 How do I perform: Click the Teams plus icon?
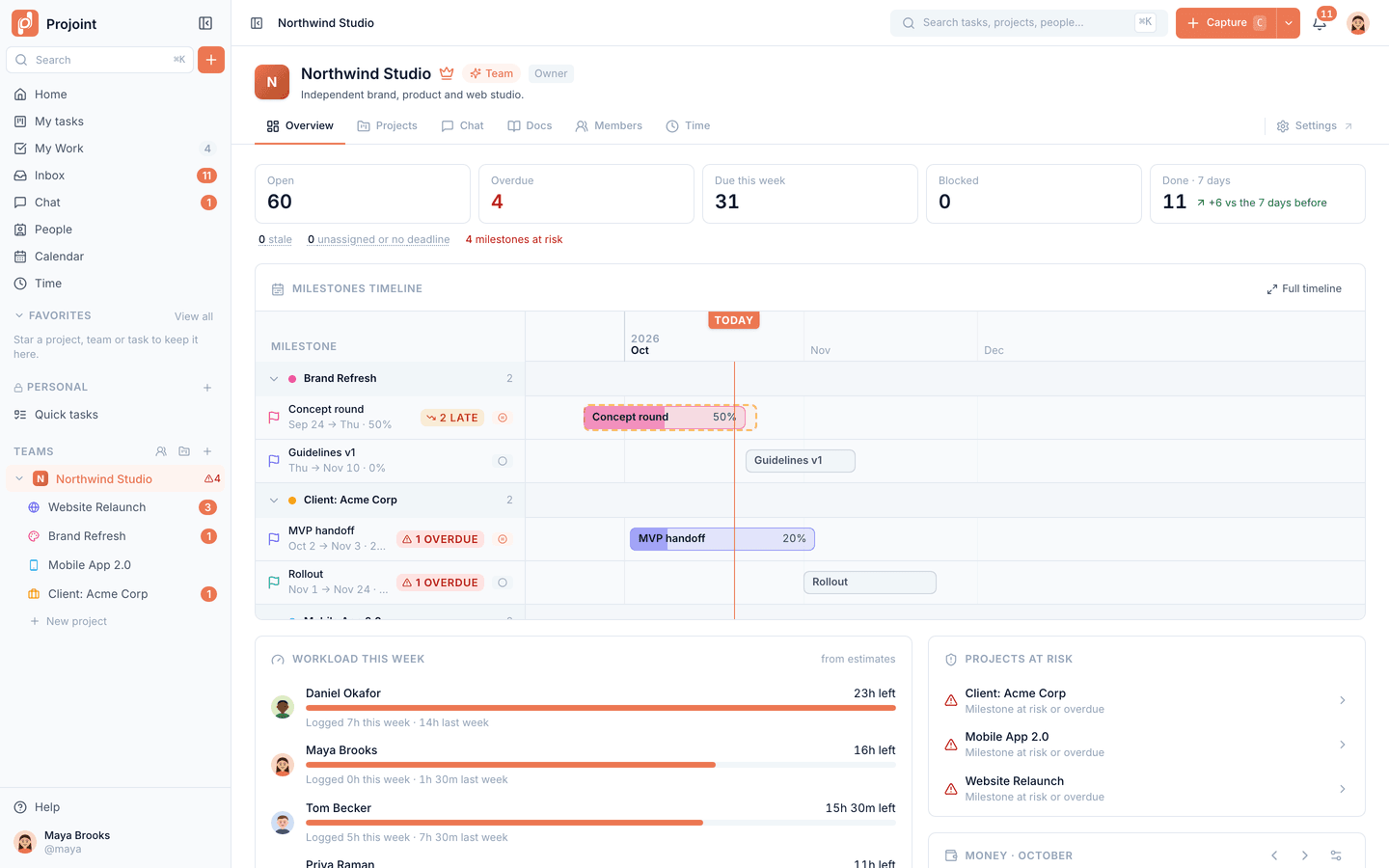click(207, 451)
